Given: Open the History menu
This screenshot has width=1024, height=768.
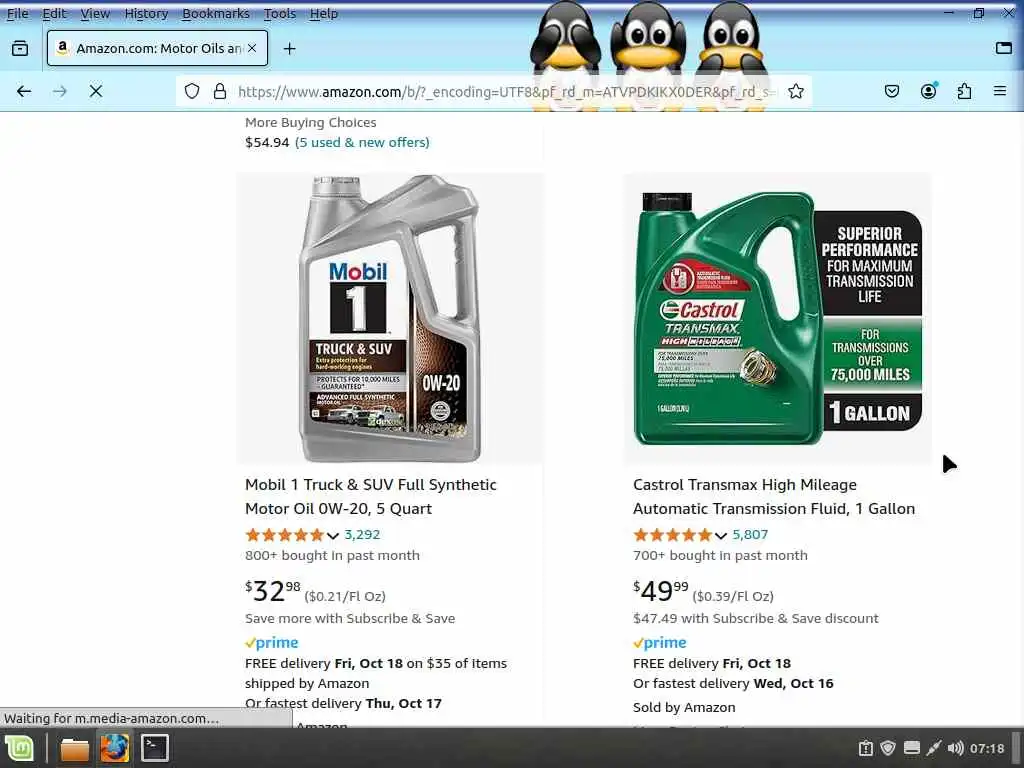Looking at the screenshot, I should tap(146, 14).
